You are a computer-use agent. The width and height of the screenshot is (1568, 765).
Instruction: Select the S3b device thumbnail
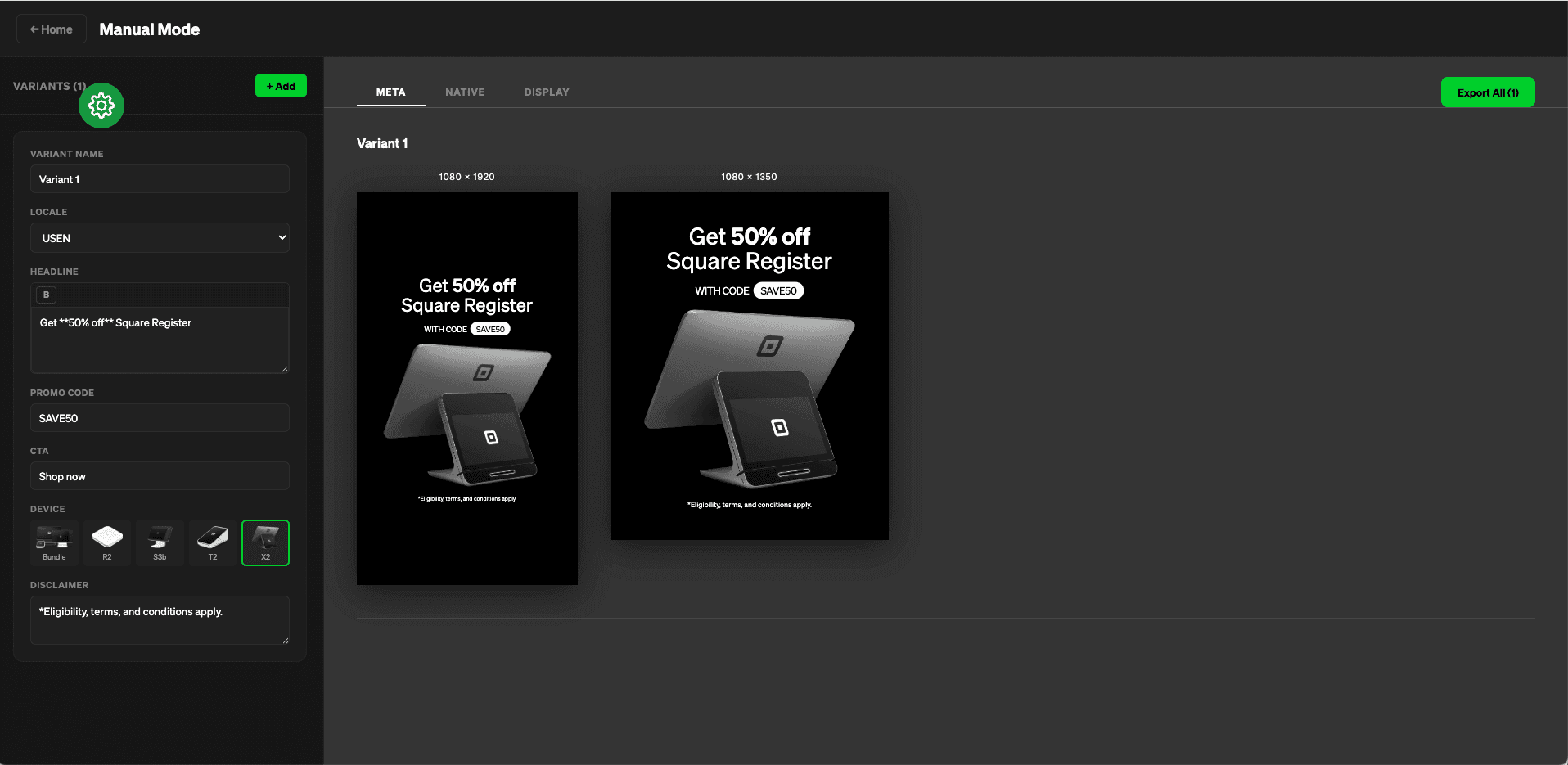[x=160, y=542]
